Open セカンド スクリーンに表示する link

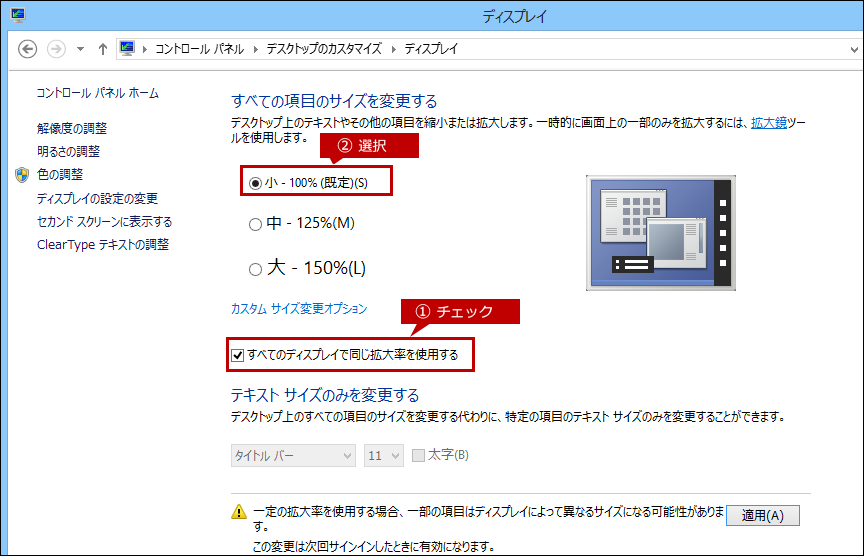(x=104, y=222)
